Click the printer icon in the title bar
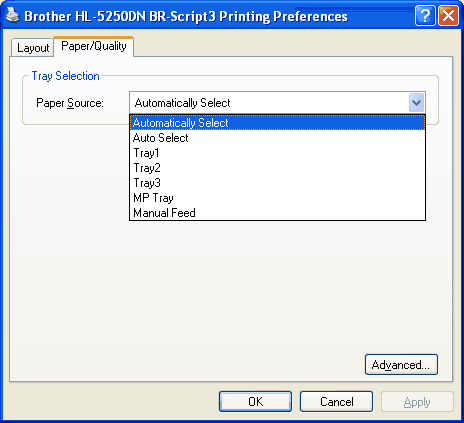Image resolution: width=464 pixels, height=423 pixels. click(x=12, y=15)
